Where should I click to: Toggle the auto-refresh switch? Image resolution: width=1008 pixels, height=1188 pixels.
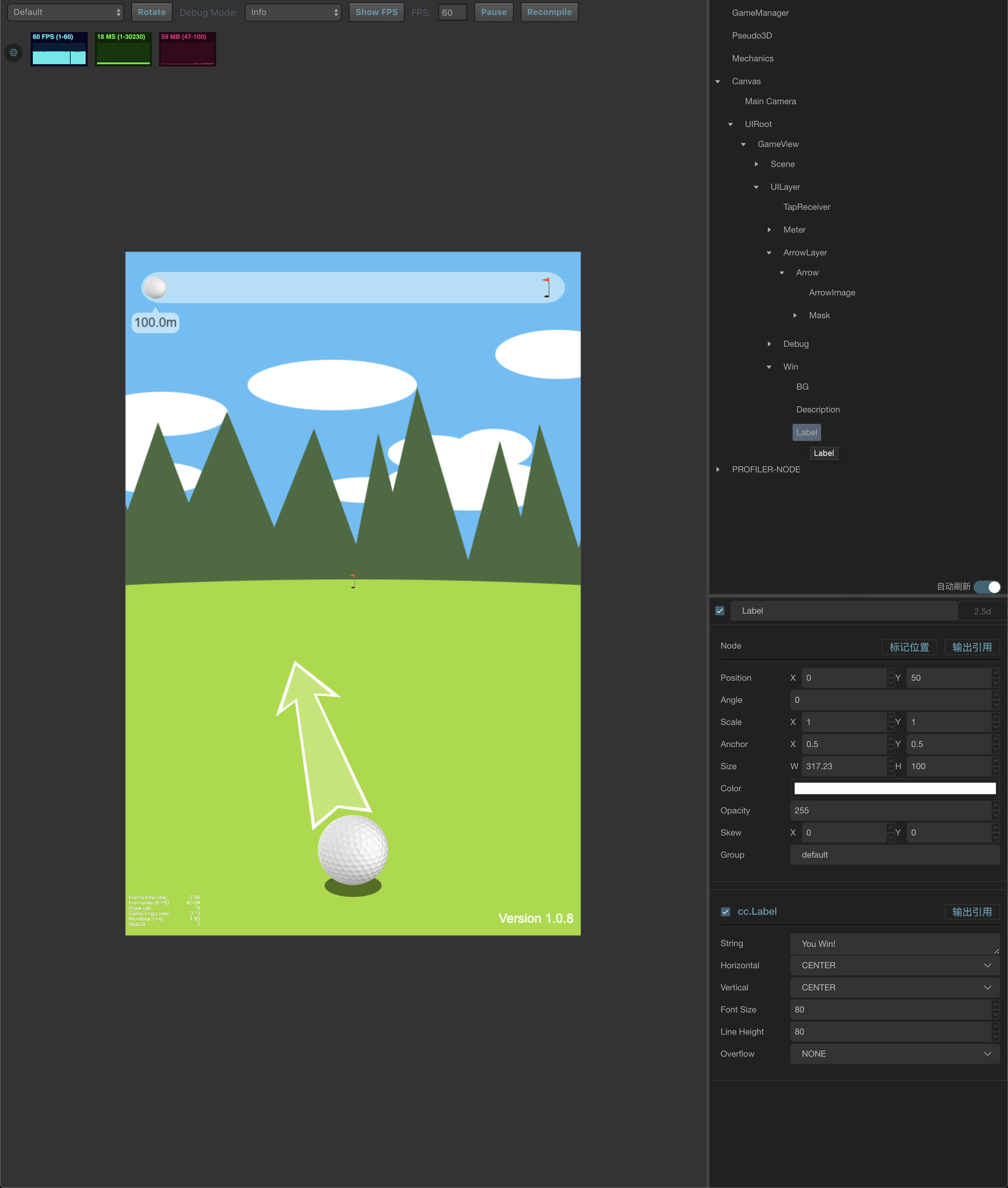987,587
